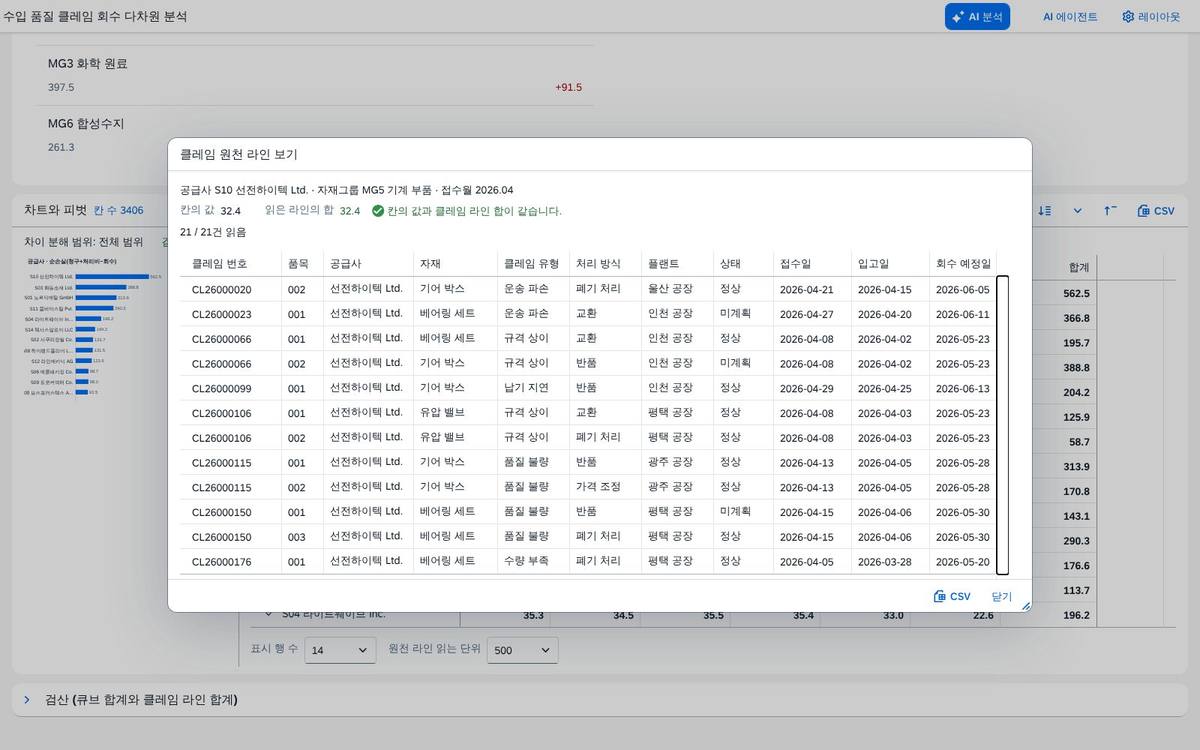
Task: Select claim number CL26000176
Action: click(x=222, y=562)
